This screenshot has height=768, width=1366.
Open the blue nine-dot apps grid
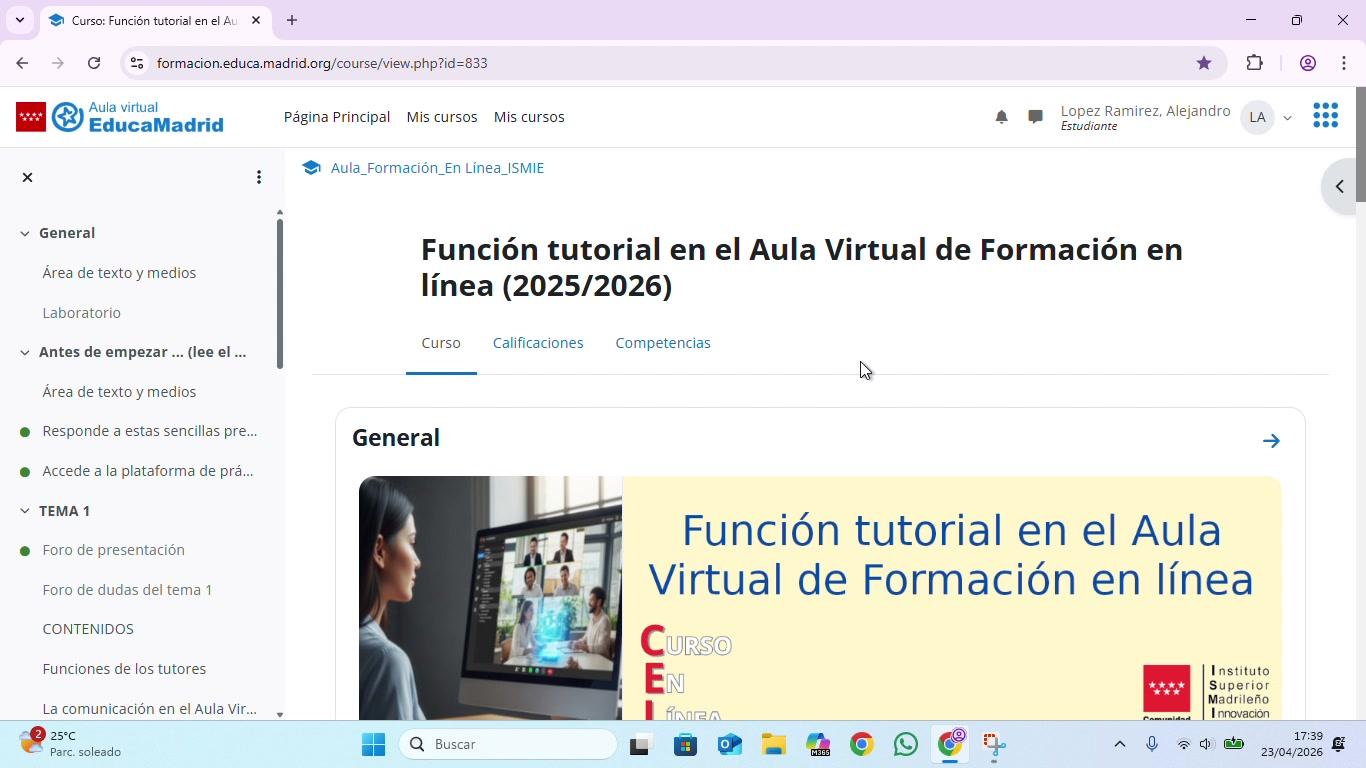pyautogui.click(x=1325, y=116)
